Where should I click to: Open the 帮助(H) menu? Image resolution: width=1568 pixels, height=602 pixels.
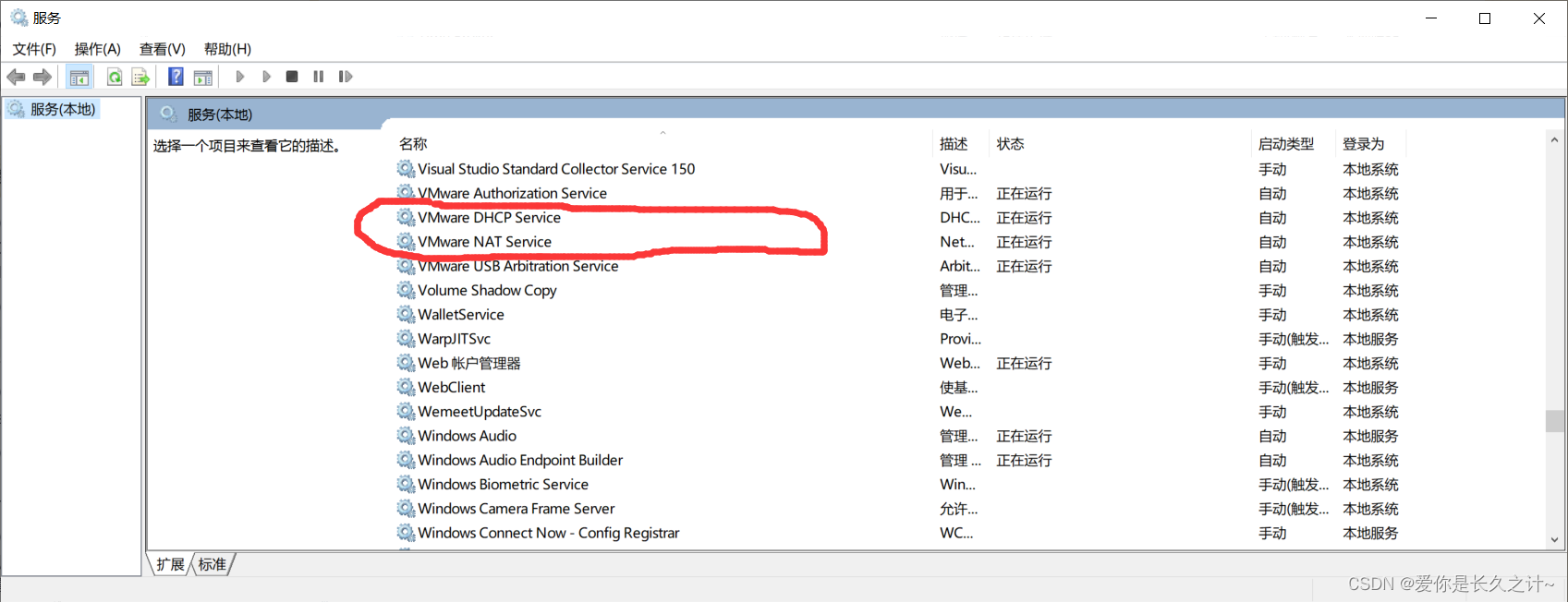[x=227, y=49]
